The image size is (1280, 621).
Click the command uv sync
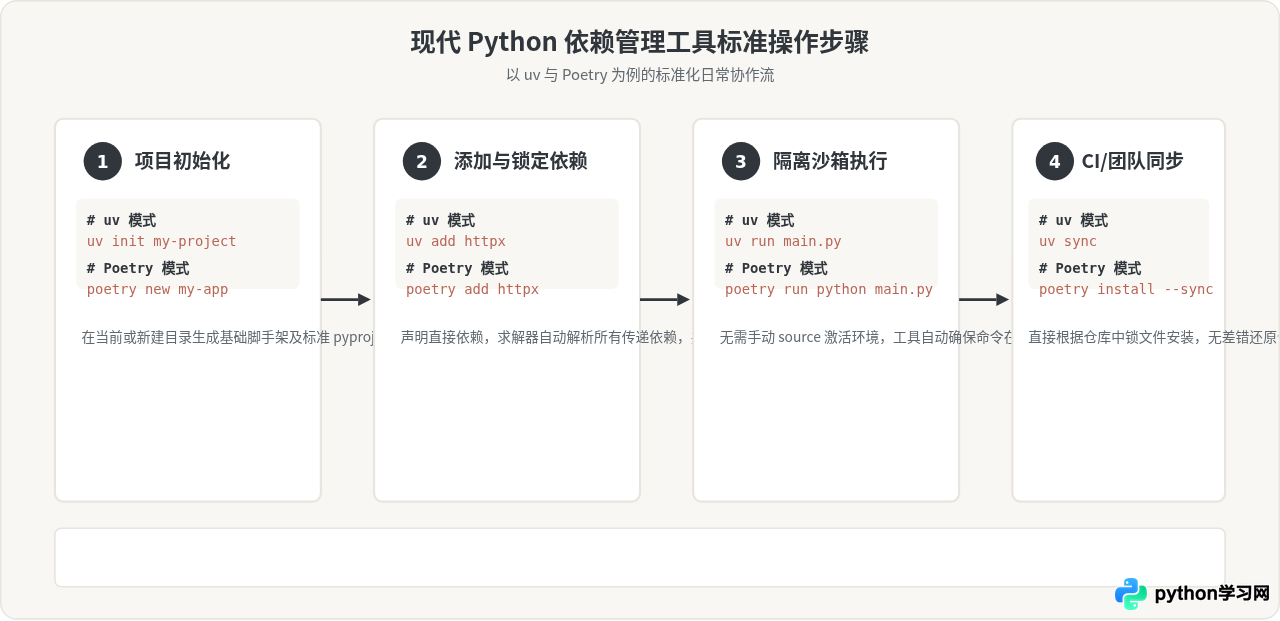click(x=1068, y=241)
